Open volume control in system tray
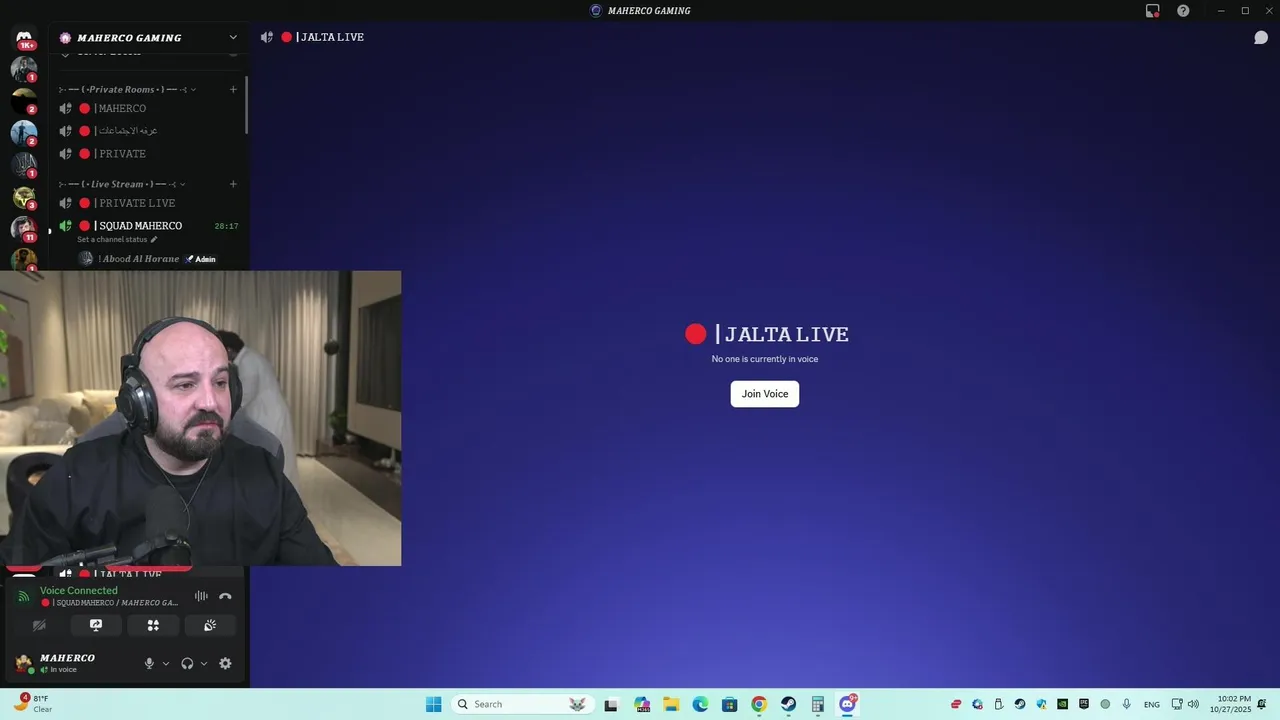 click(x=1193, y=704)
